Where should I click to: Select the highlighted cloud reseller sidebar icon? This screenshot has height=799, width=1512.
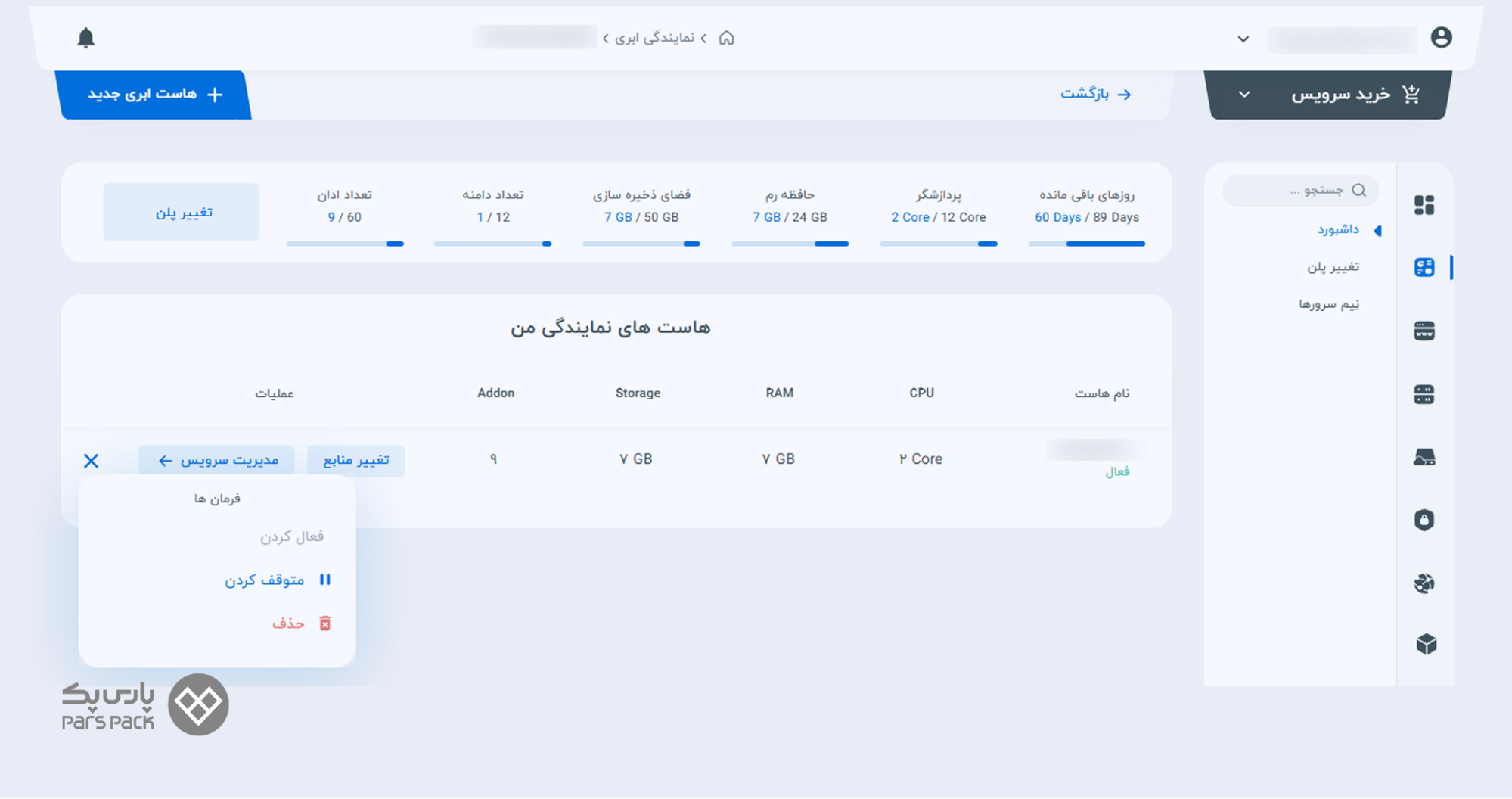pos(1424,268)
